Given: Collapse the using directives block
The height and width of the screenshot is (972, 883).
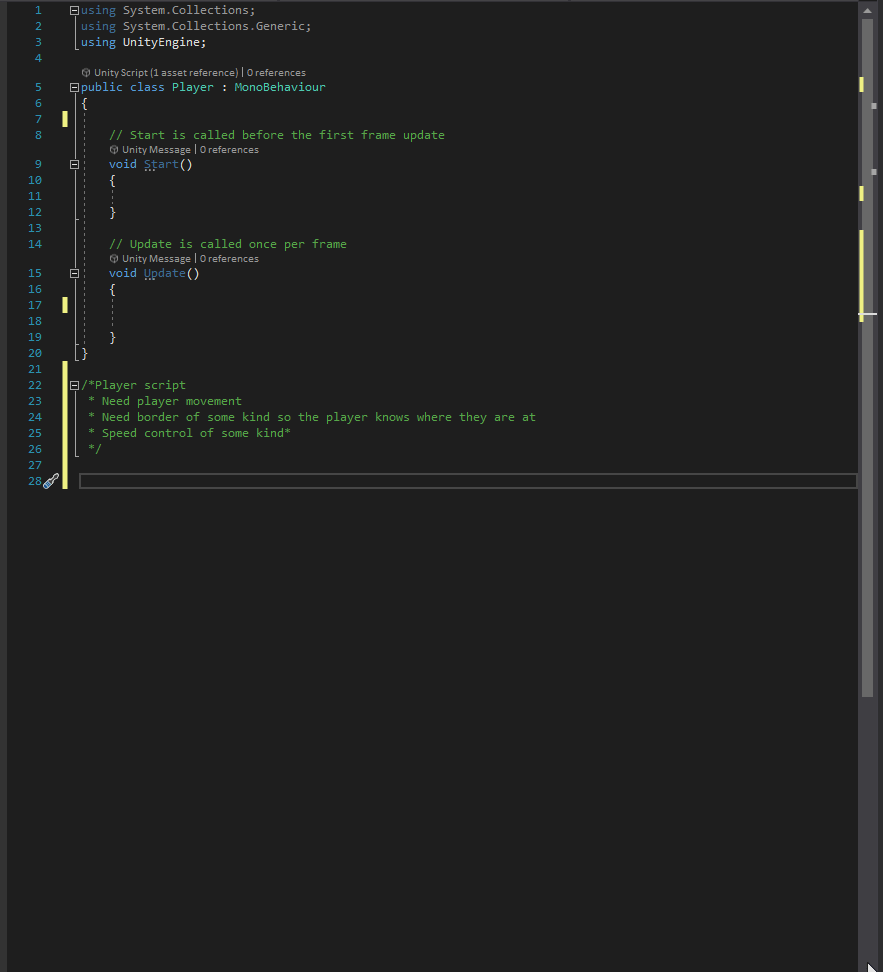Looking at the screenshot, I should (74, 10).
